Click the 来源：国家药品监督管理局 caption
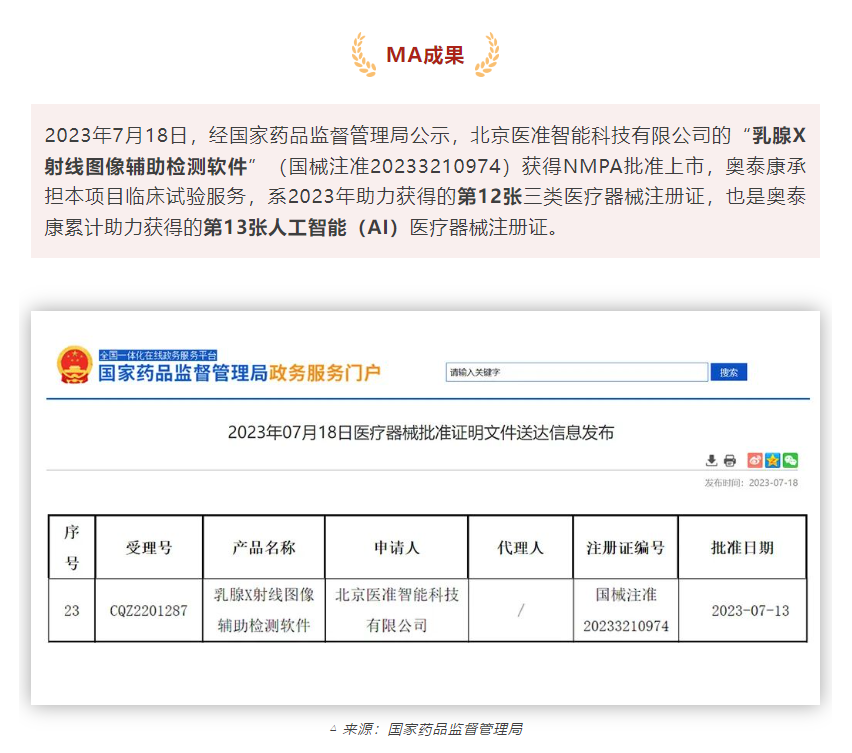The image size is (852, 753). click(432, 729)
